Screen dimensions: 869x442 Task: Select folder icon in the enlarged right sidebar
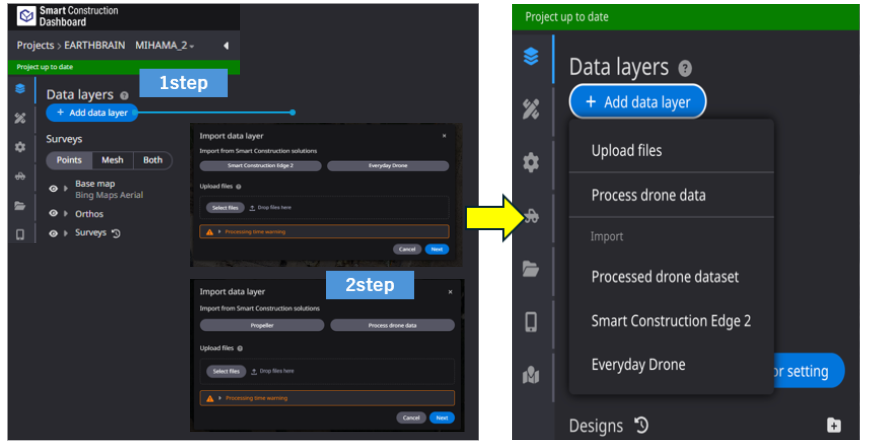click(x=531, y=269)
